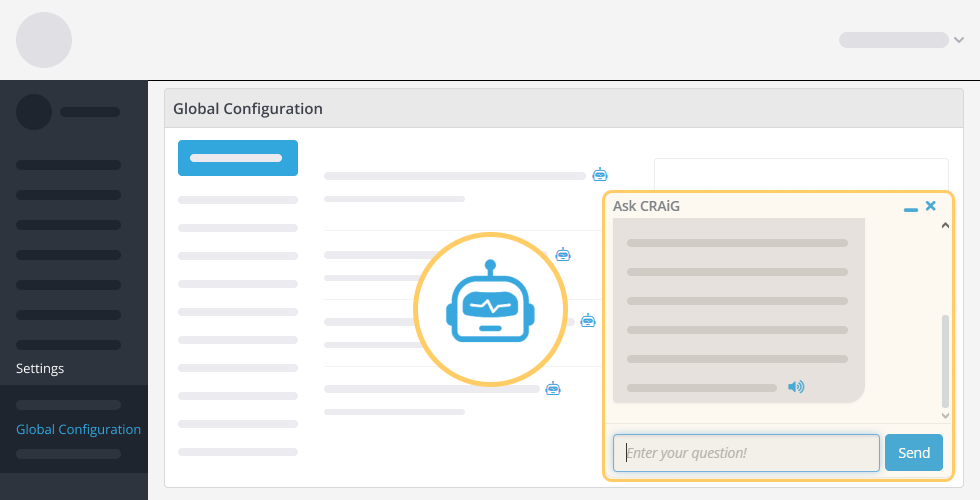Select Global Configuration in the sidebar

click(78, 429)
